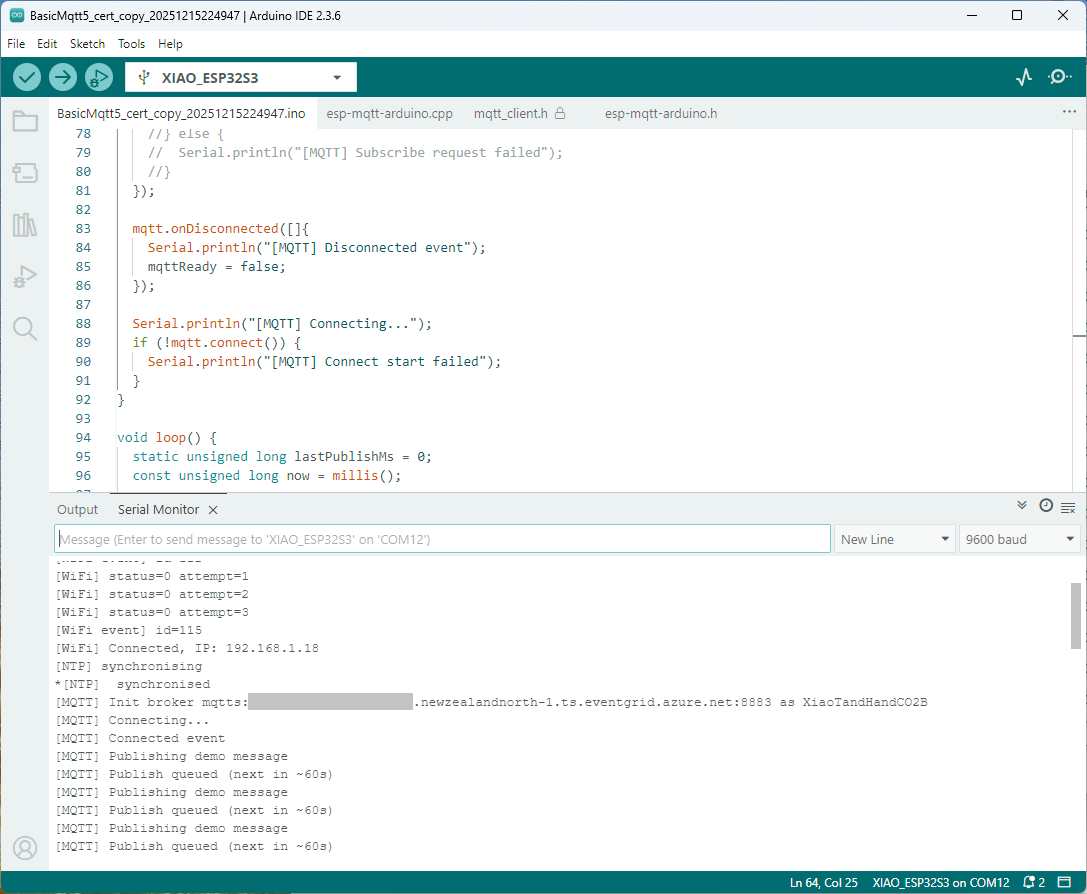Viewport: 1087px width, 894px height.
Task: Open the Sketchbook folder panel
Action: coord(25,122)
